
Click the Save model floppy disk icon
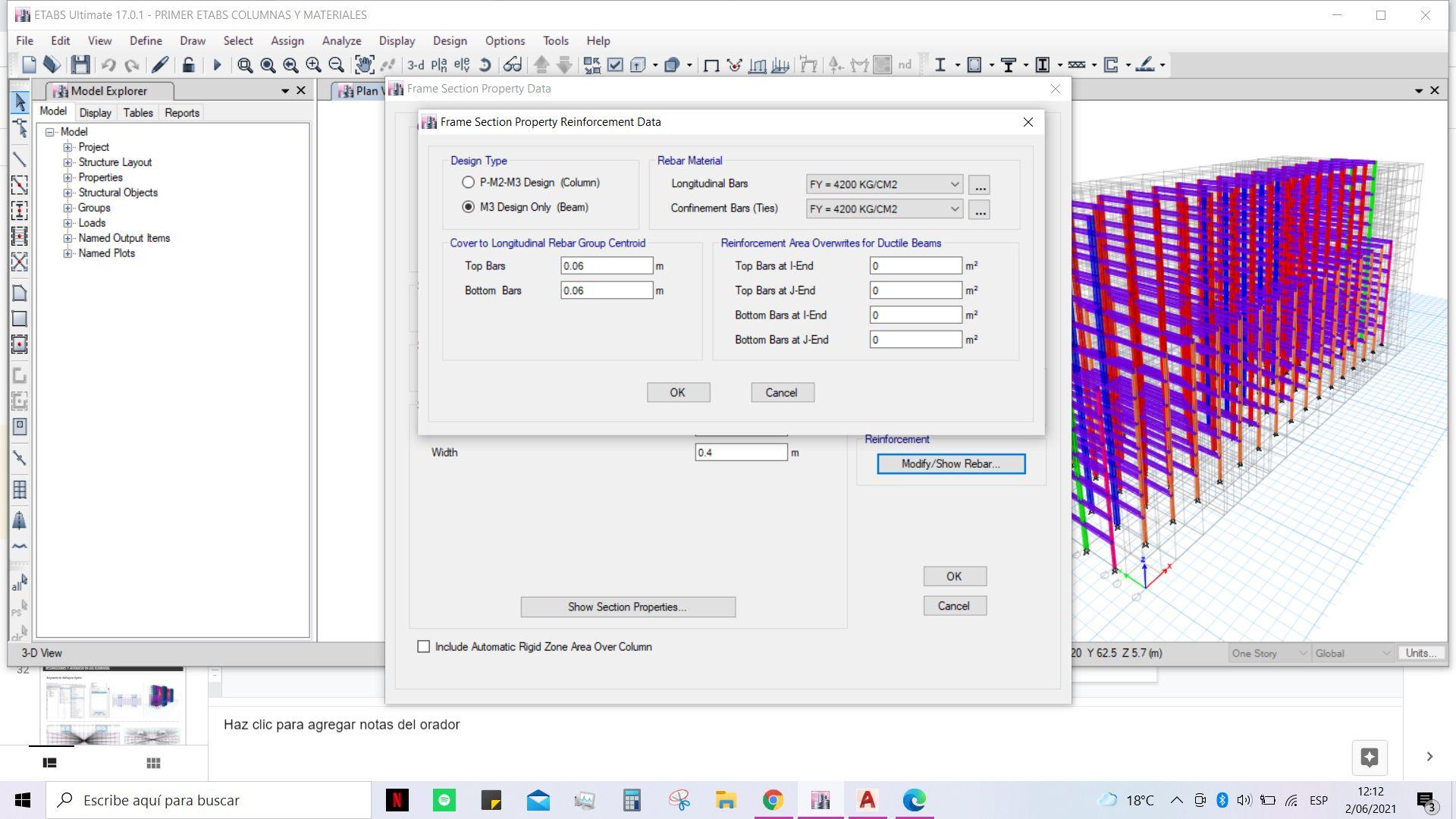80,65
